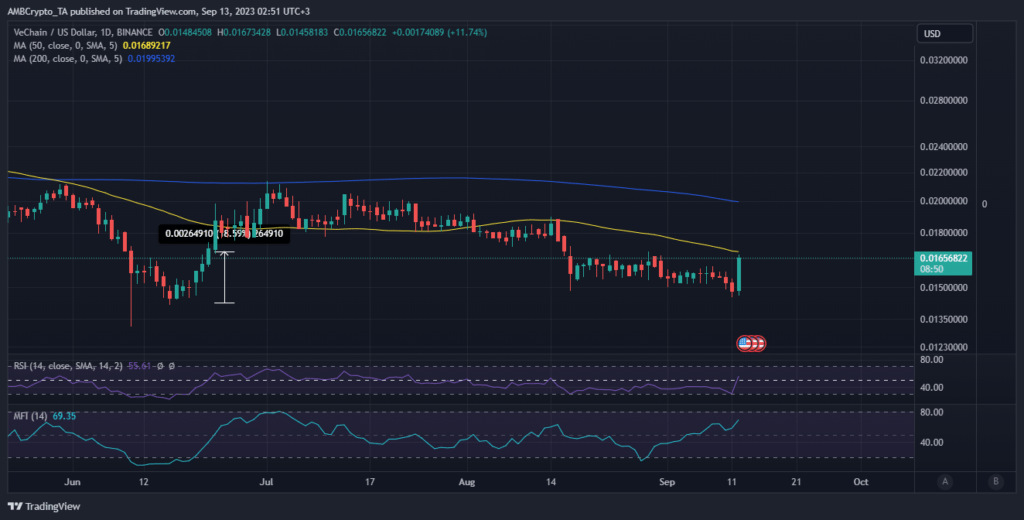This screenshot has height=520, width=1024.
Task: Click the B button on the bottom right
Action: click(x=995, y=481)
